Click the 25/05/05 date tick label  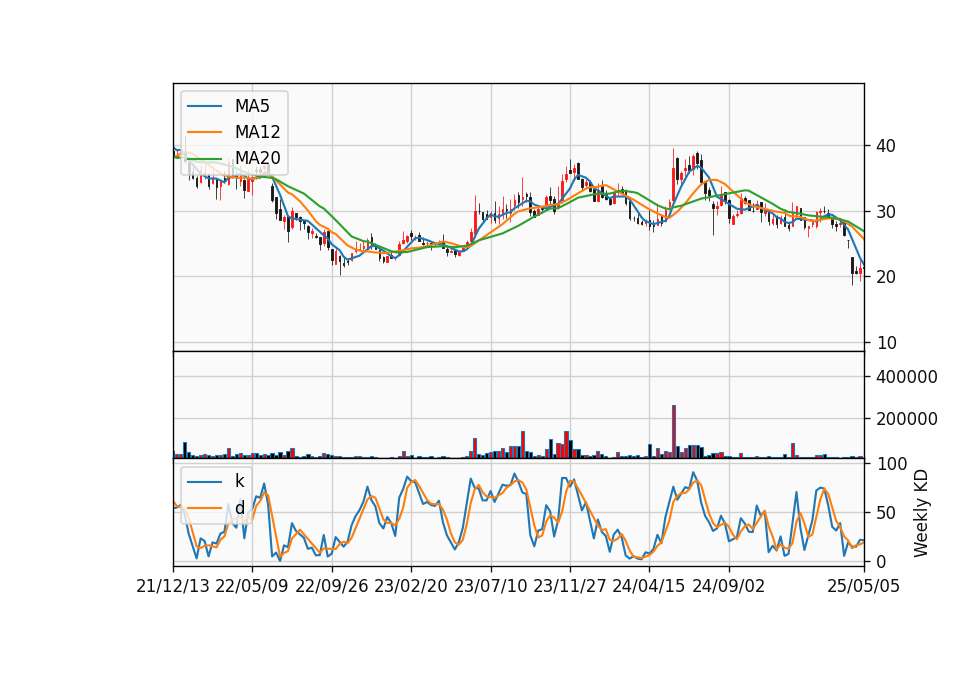(x=864, y=586)
